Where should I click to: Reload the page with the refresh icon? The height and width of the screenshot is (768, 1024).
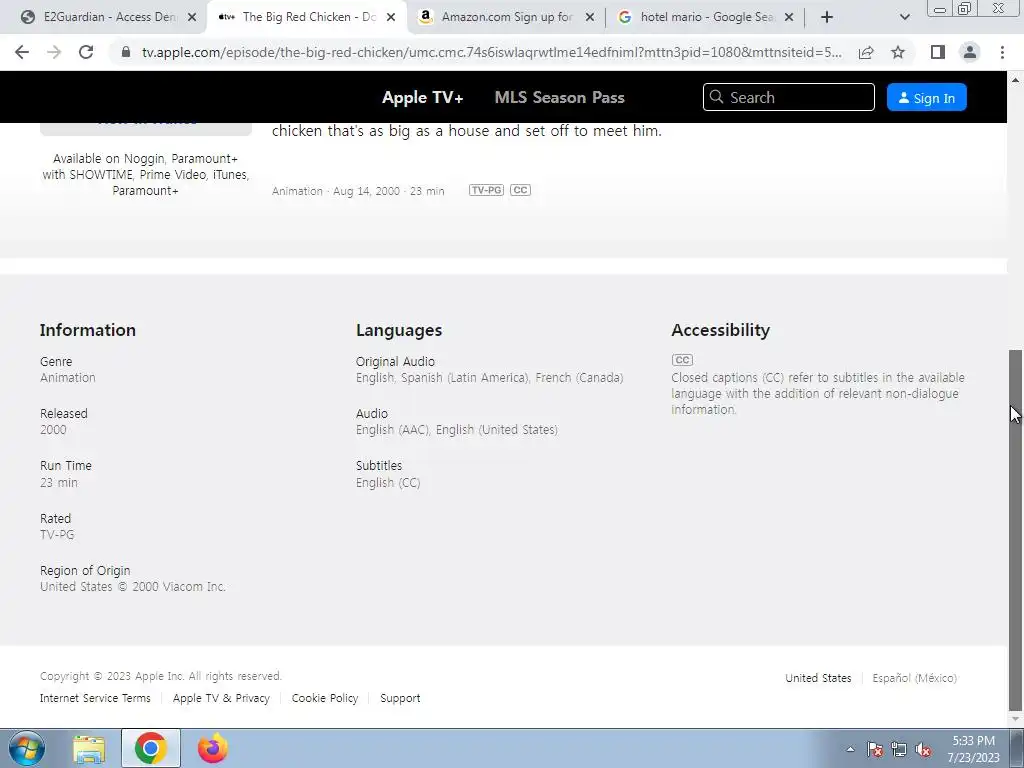[x=86, y=52]
